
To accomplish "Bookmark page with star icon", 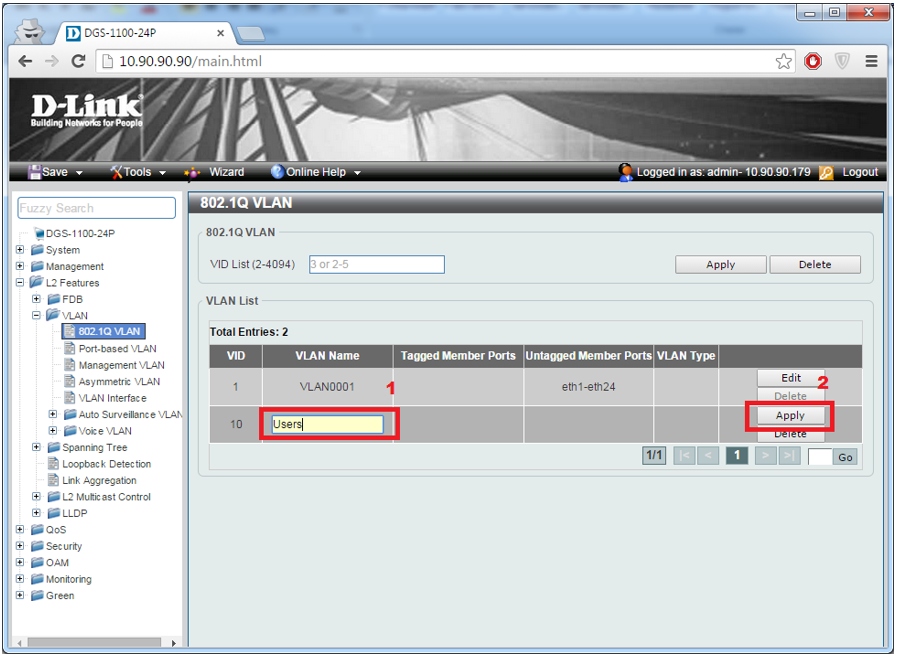I will [x=784, y=61].
